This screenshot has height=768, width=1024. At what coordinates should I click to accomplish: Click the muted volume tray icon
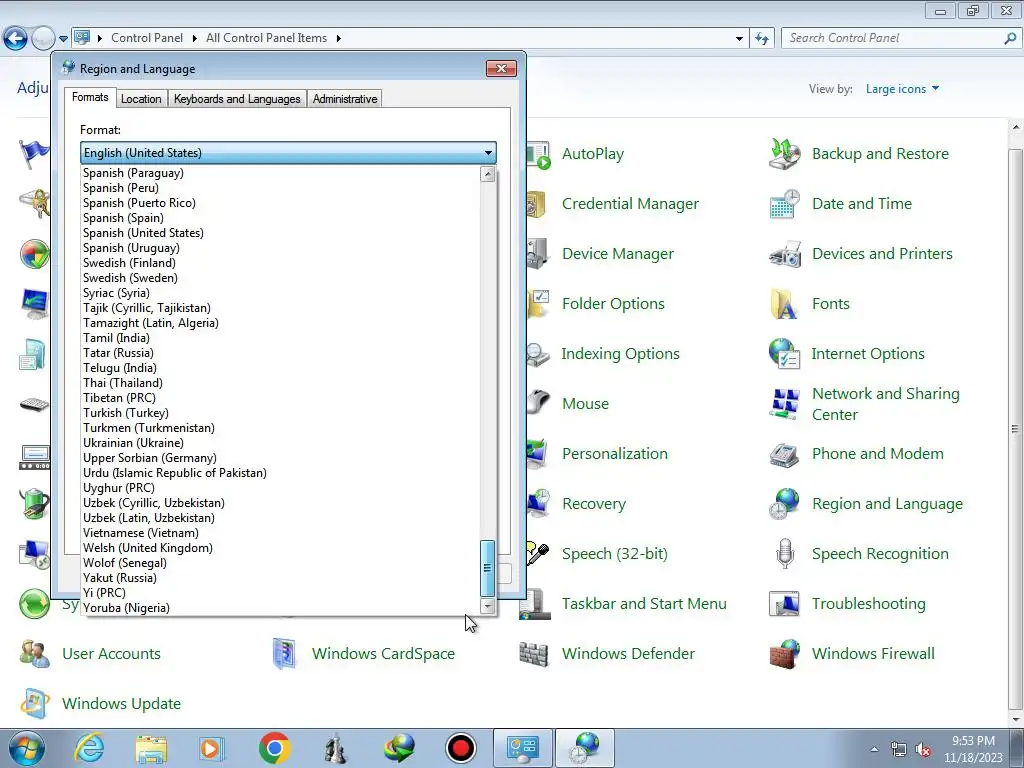[x=923, y=750]
